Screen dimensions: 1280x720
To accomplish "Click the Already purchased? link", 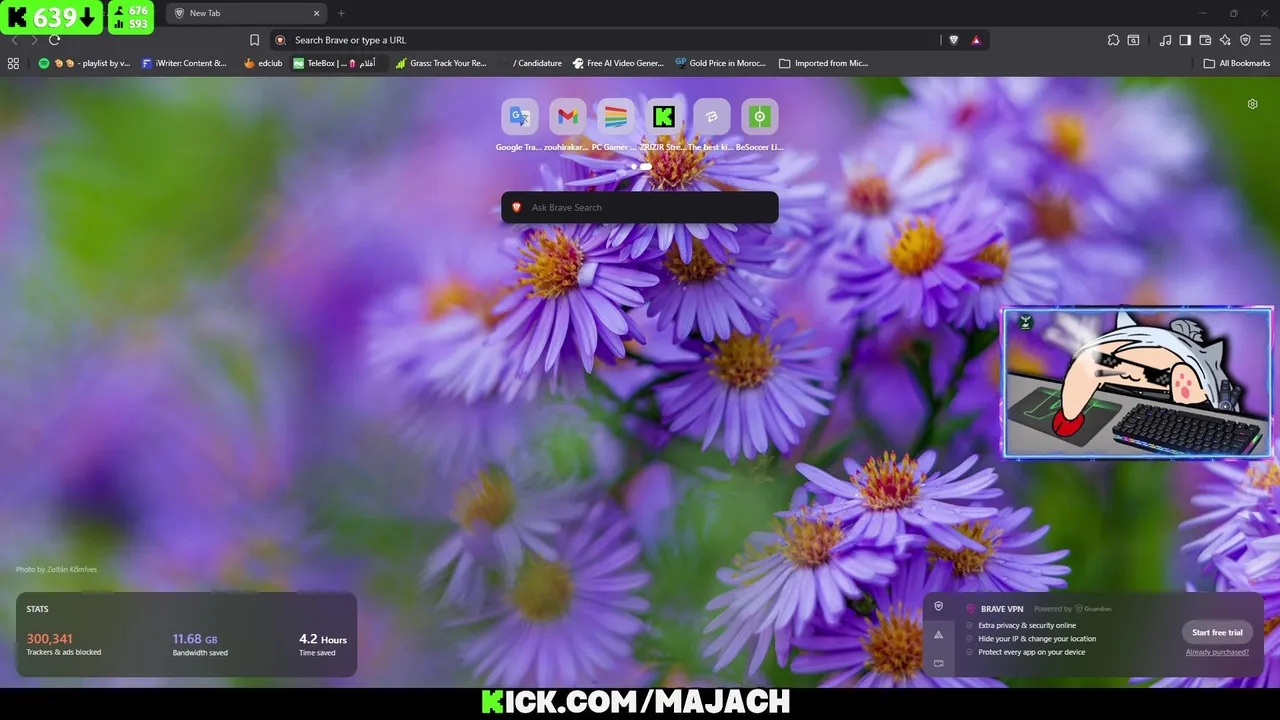I will (x=1217, y=652).
